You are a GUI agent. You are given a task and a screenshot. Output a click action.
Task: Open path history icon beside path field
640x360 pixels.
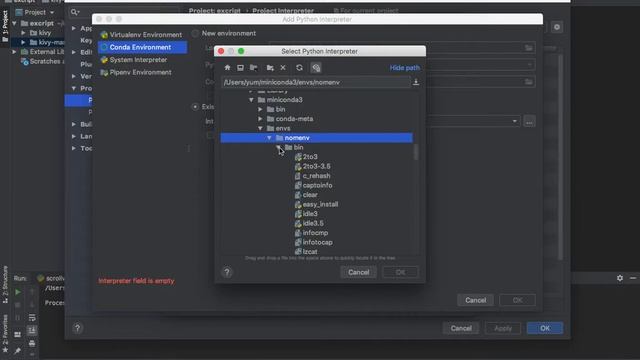tap(416, 82)
